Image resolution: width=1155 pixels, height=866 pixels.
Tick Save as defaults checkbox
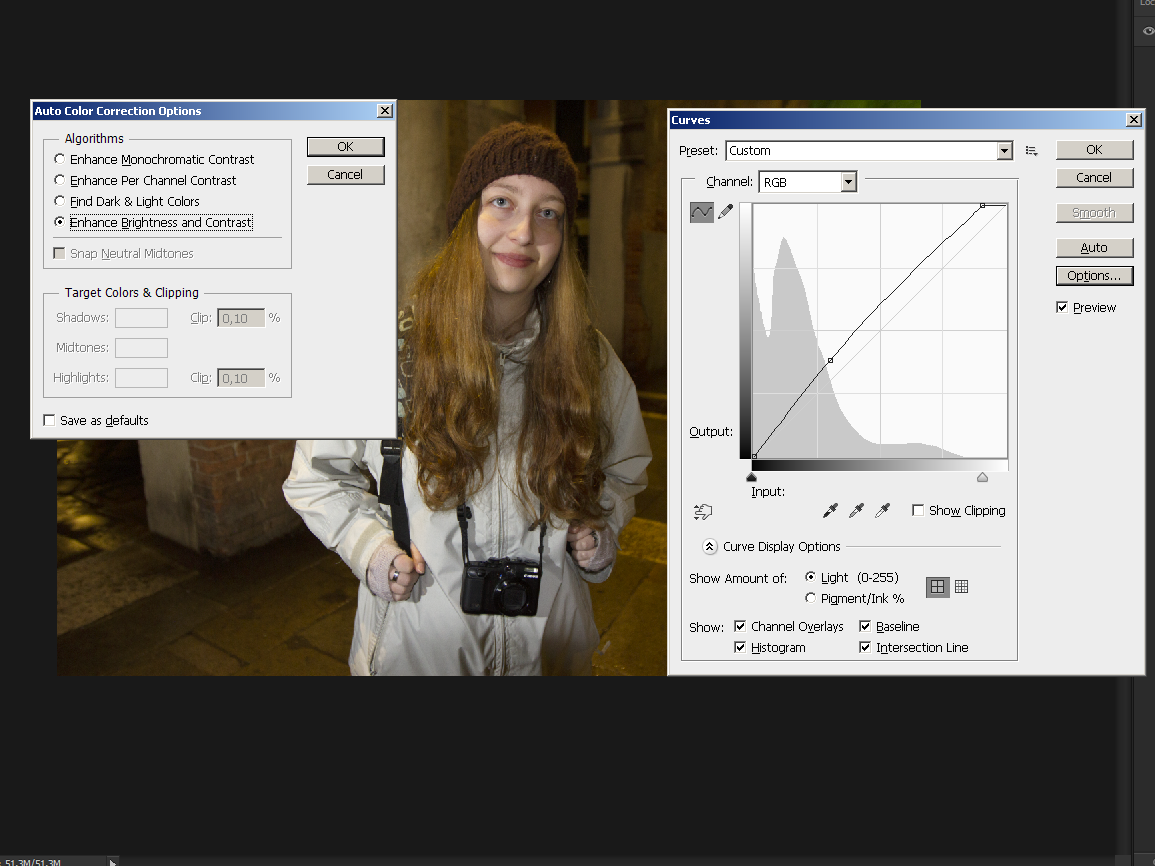[x=49, y=421]
